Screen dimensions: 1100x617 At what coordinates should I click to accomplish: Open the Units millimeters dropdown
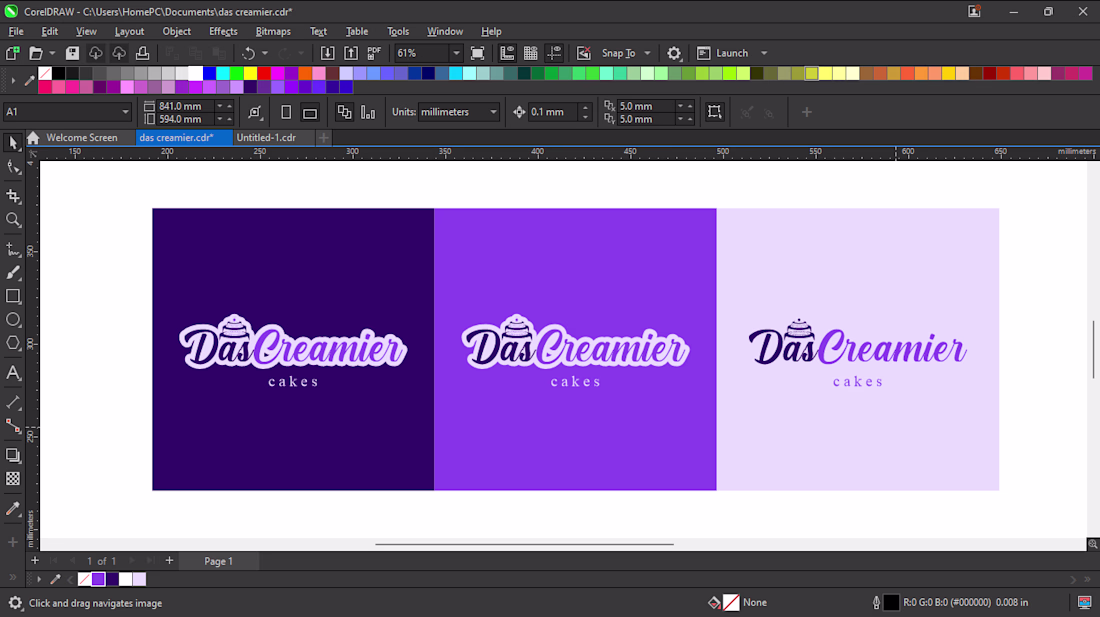(493, 112)
